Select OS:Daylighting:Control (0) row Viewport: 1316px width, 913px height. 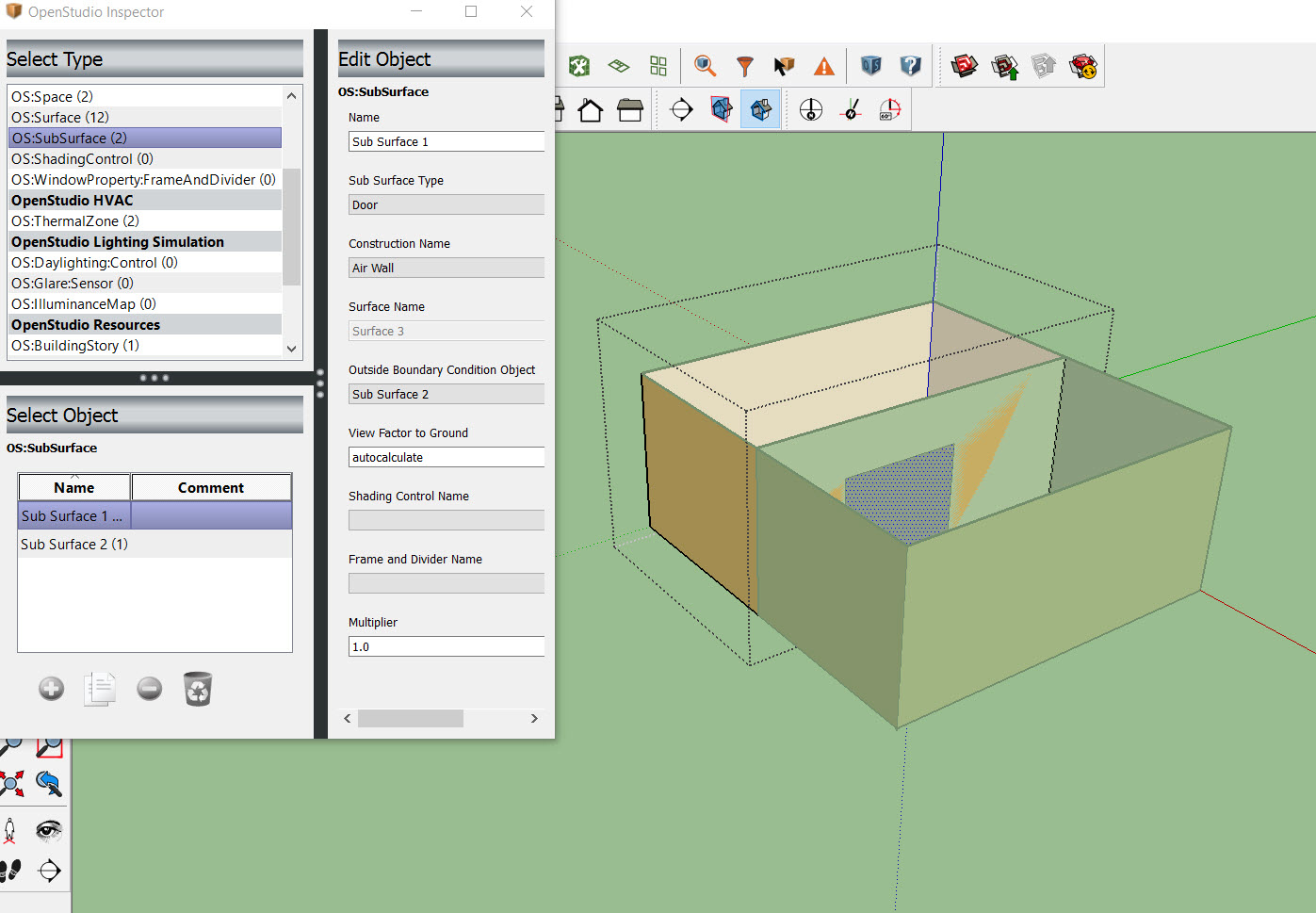click(x=145, y=262)
